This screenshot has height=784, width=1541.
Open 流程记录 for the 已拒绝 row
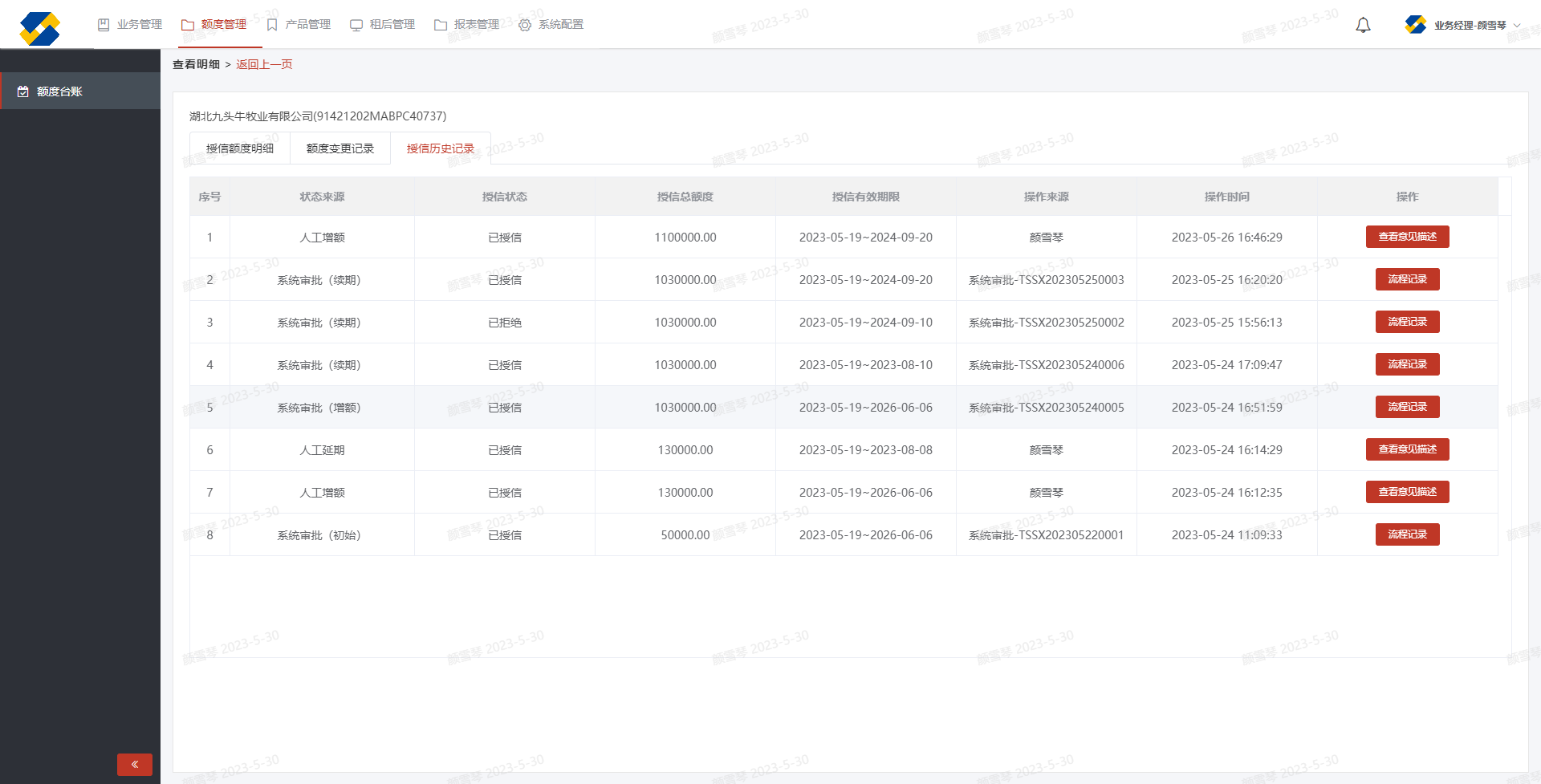[x=1407, y=322]
